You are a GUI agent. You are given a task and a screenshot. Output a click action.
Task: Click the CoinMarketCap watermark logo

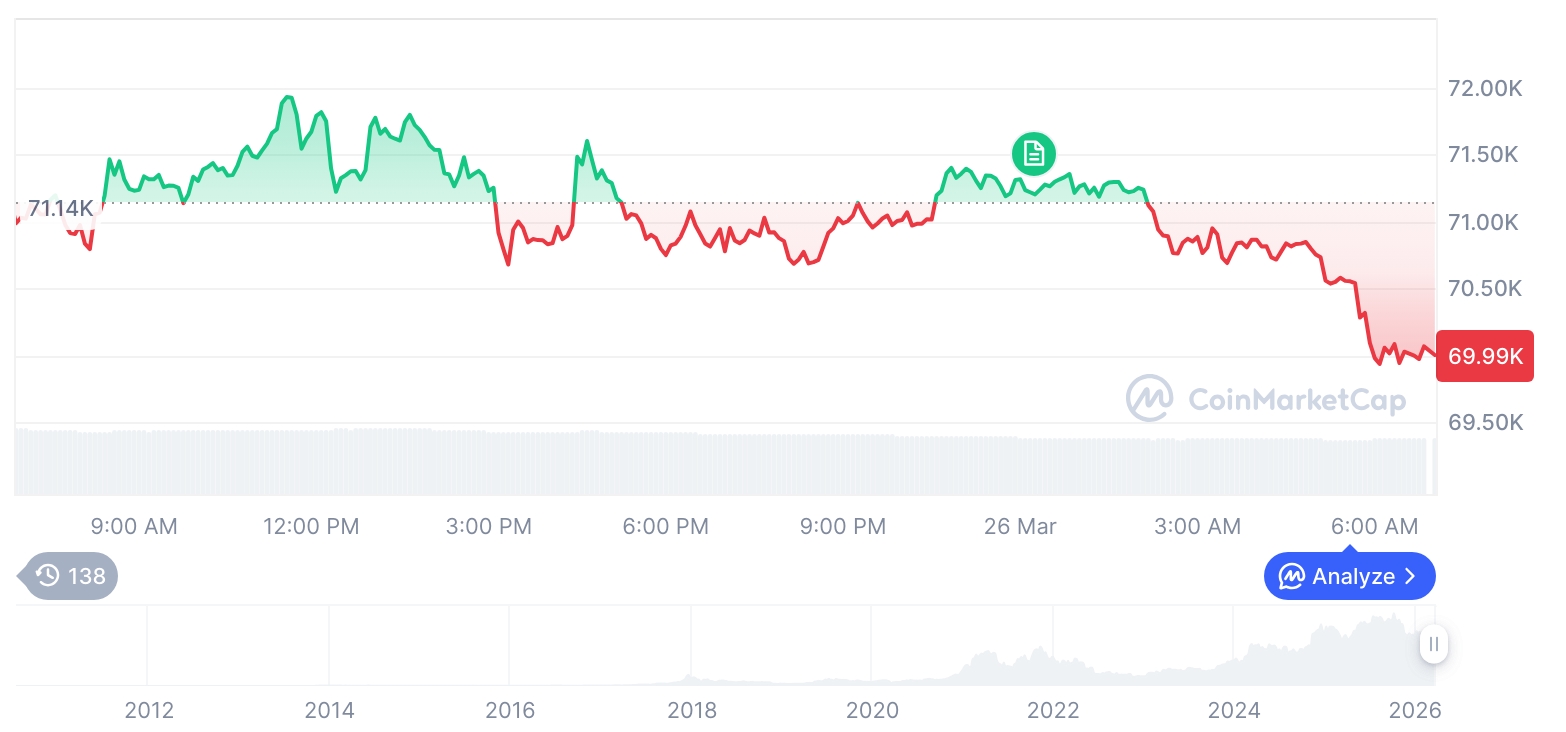(x=1149, y=399)
